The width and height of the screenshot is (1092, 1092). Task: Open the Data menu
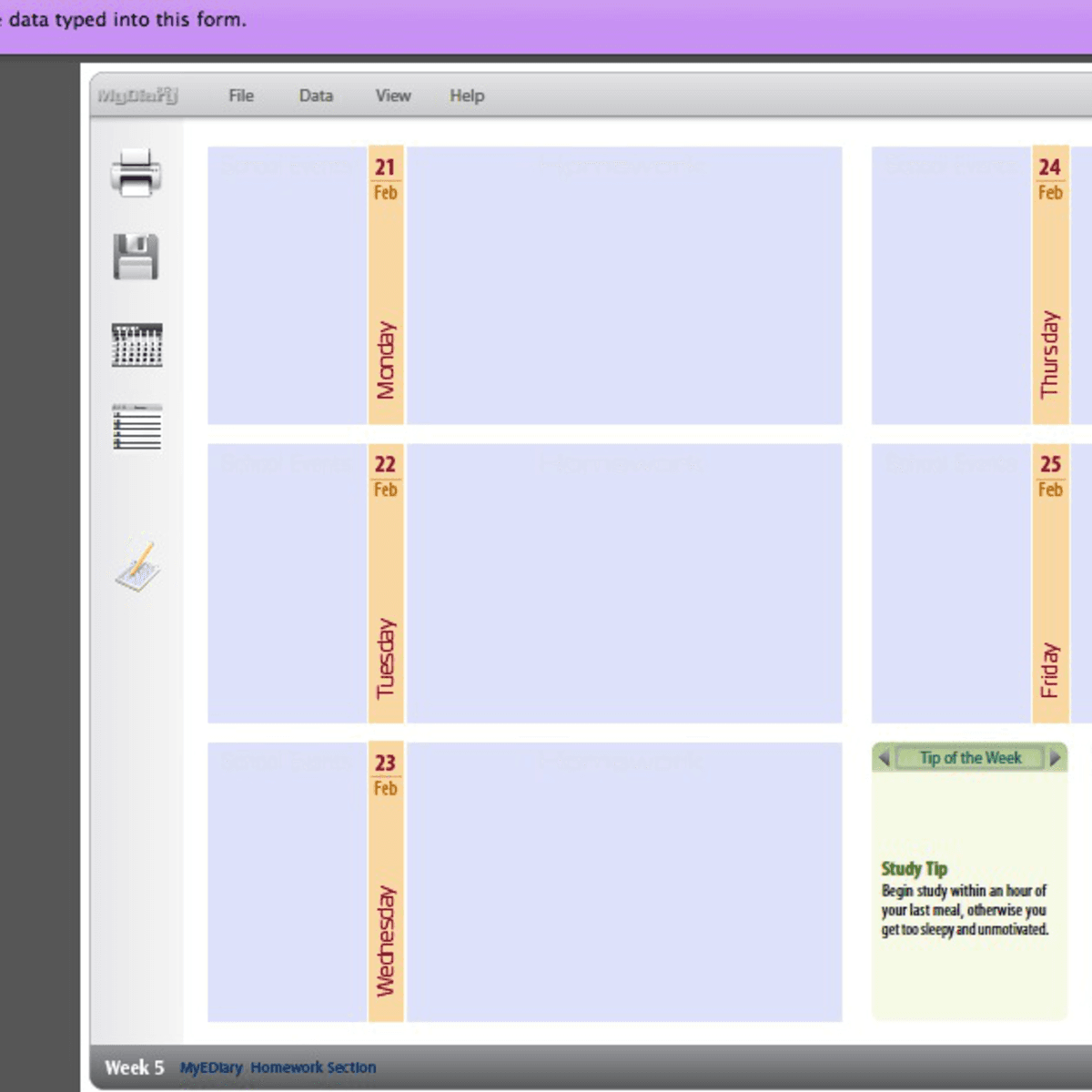pos(316,96)
